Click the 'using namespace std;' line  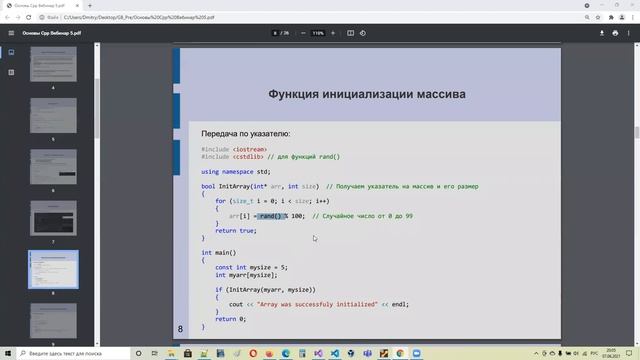[236, 172]
